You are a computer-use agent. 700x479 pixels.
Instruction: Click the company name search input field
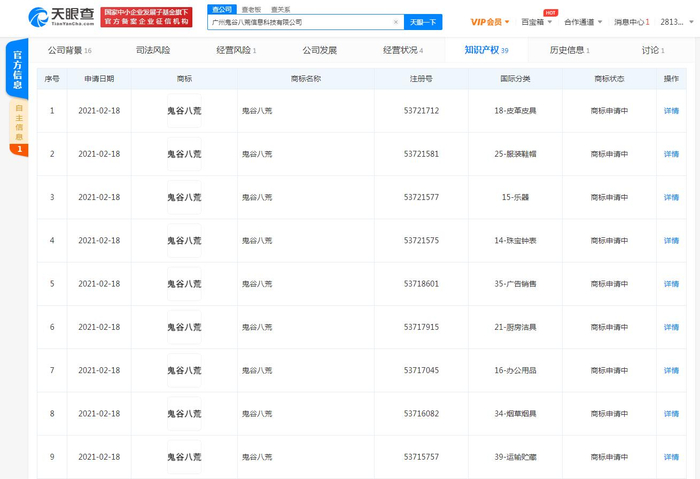[298, 22]
